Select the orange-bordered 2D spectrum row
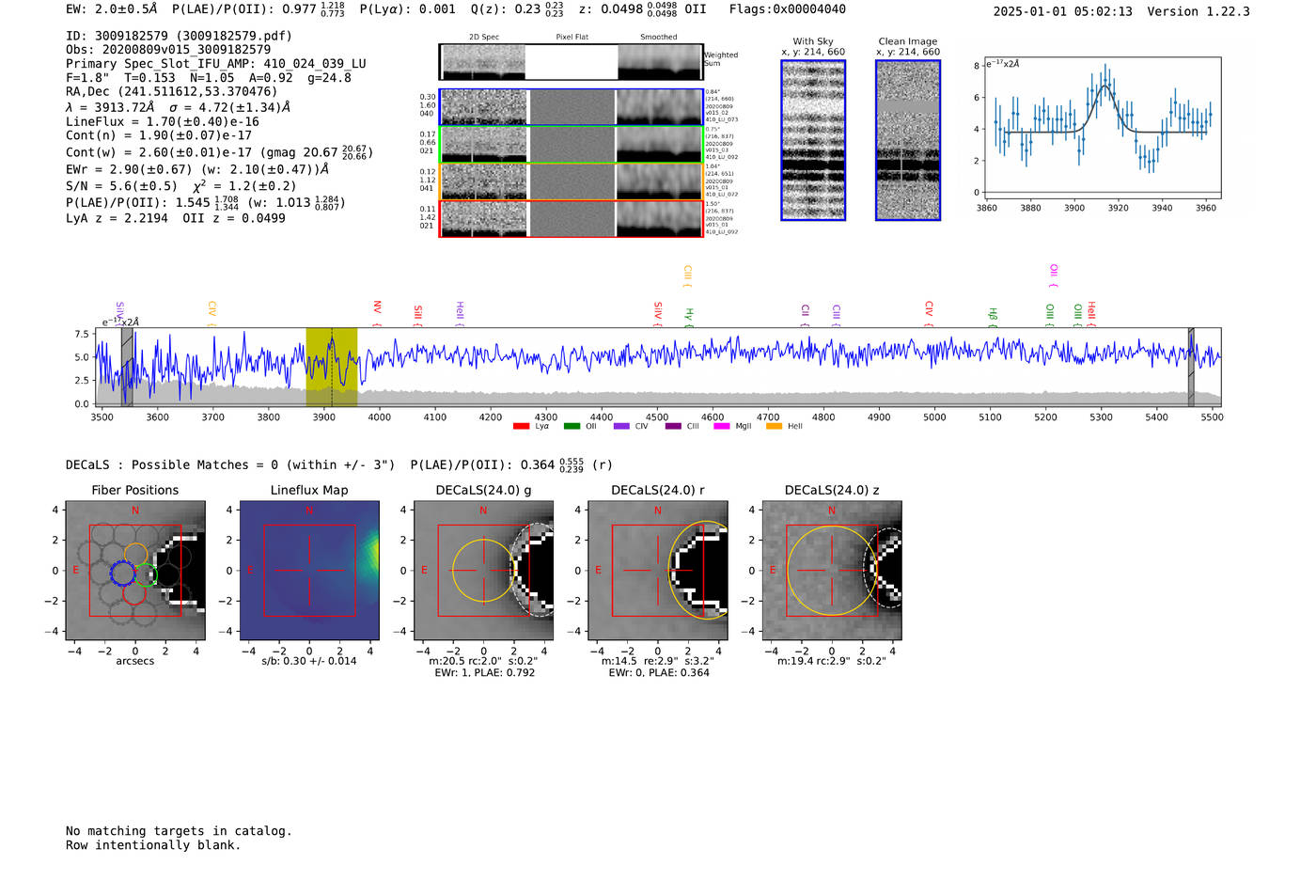This screenshot has height=896, width=1316. point(572,181)
